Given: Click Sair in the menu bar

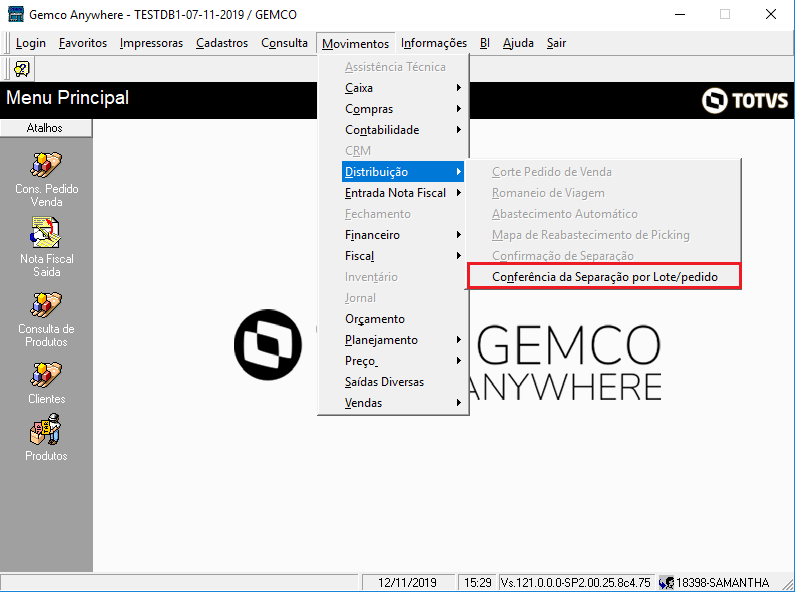Looking at the screenshot, I should click(x=556, y=43).
